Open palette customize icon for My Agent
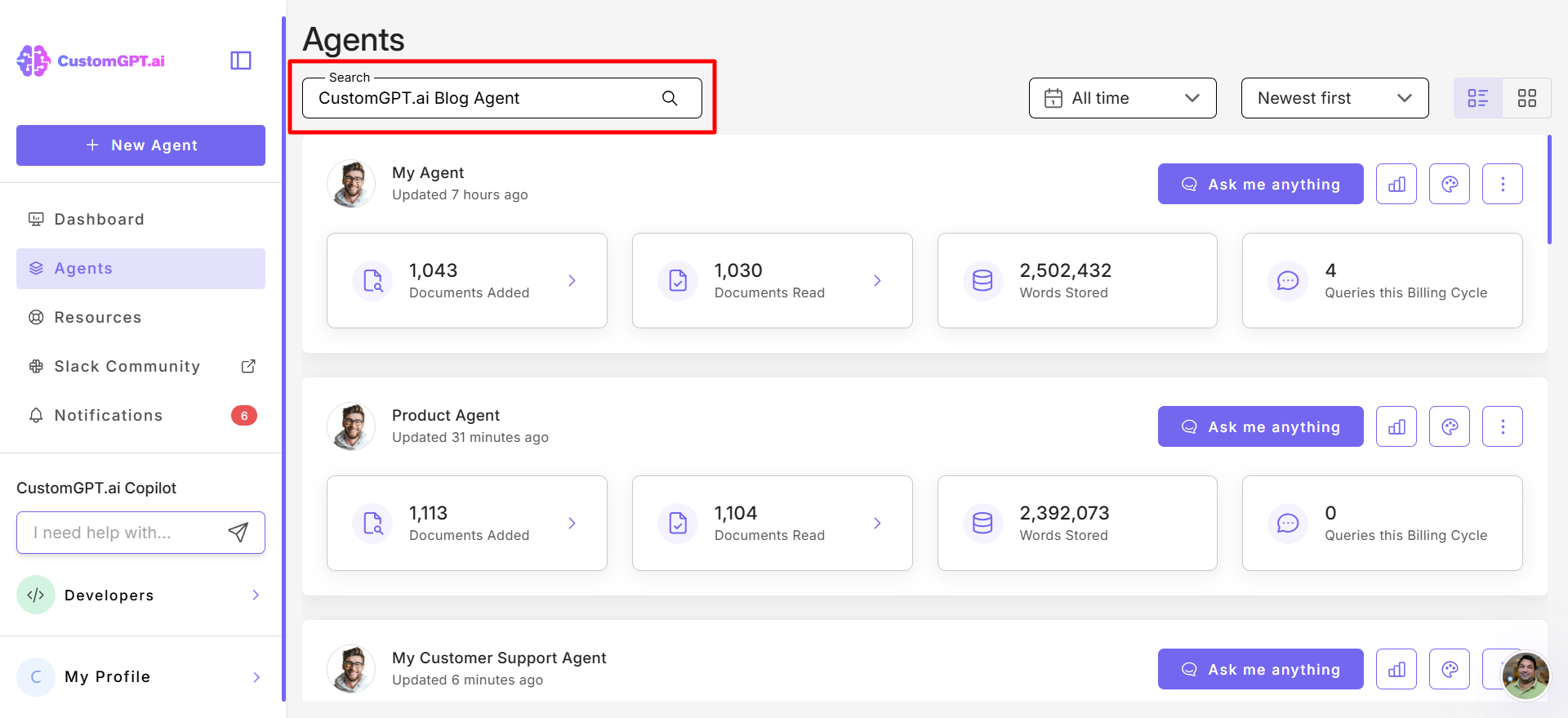 1450,184
